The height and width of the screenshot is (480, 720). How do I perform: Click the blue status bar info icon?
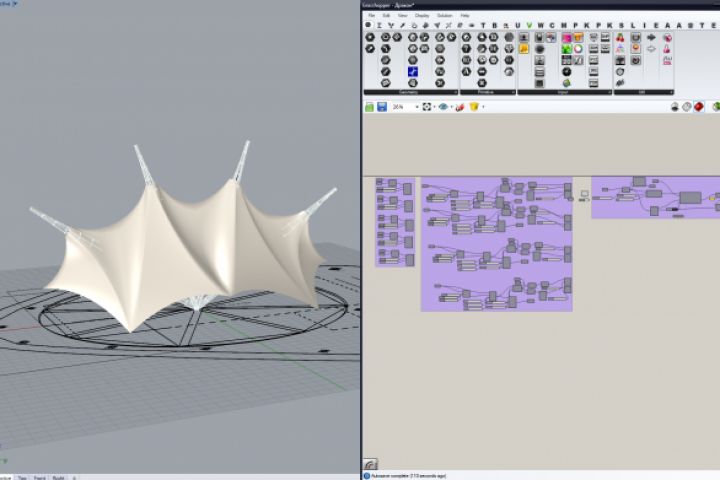367,476
